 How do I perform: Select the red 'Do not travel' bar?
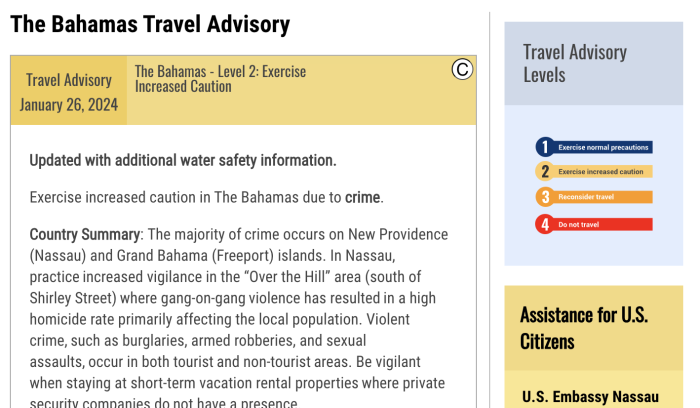603,224
